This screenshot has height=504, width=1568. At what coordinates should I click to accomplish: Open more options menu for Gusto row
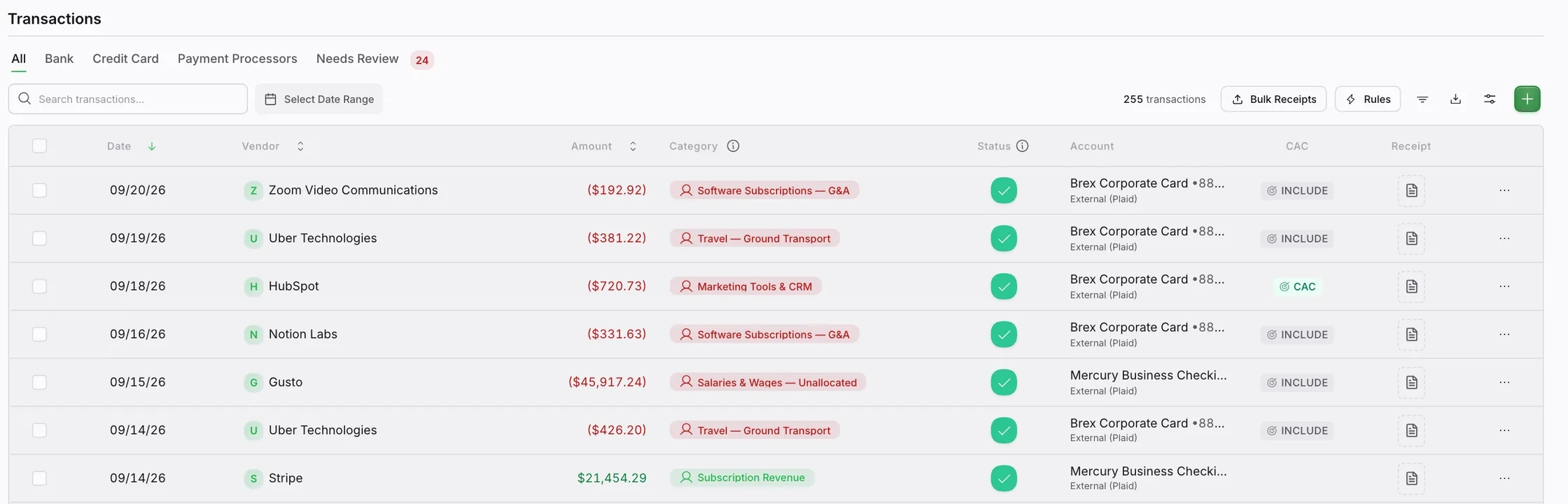coord(1504,382)
